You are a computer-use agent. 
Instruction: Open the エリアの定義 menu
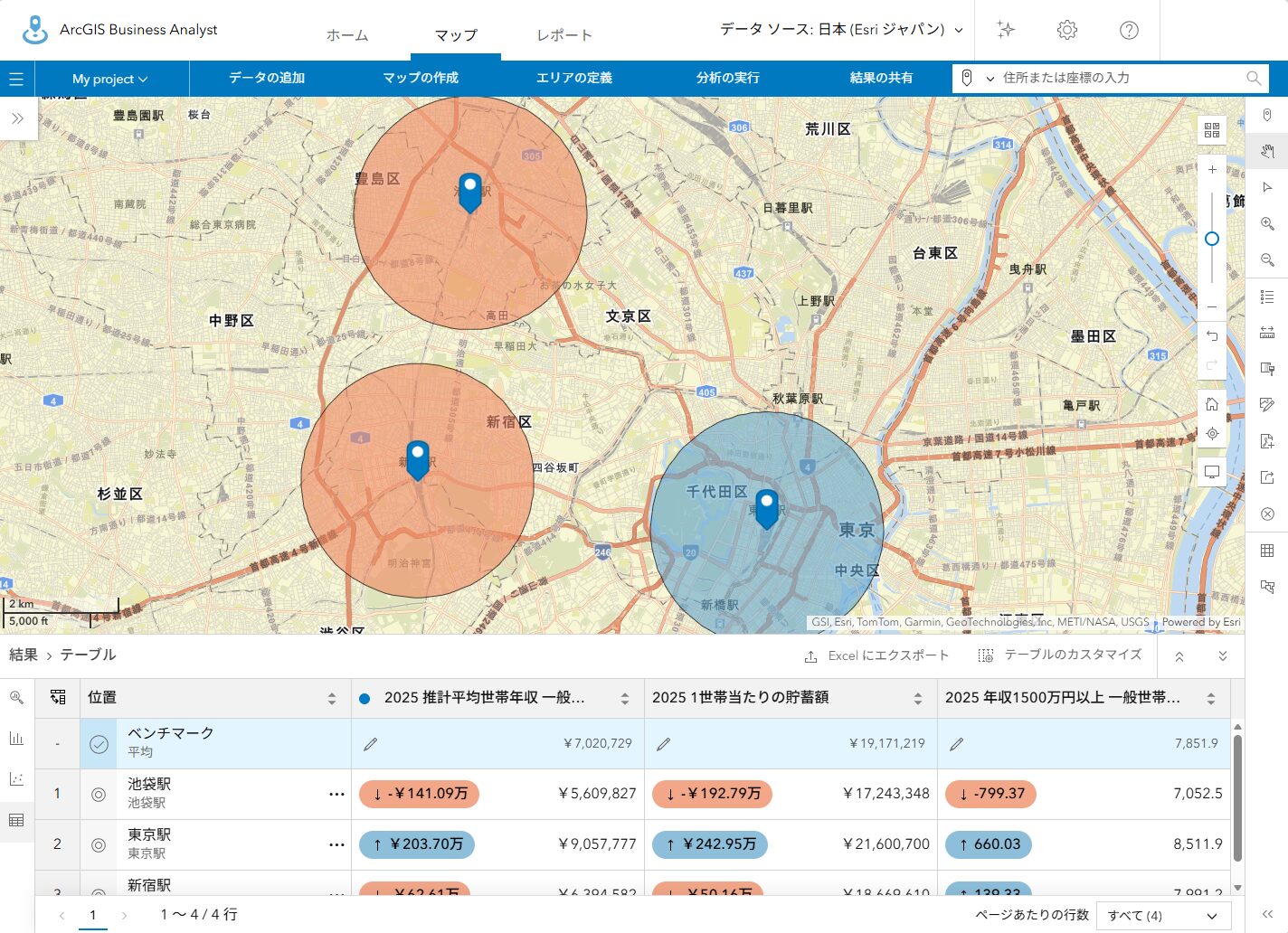click(x=573, y=78)
